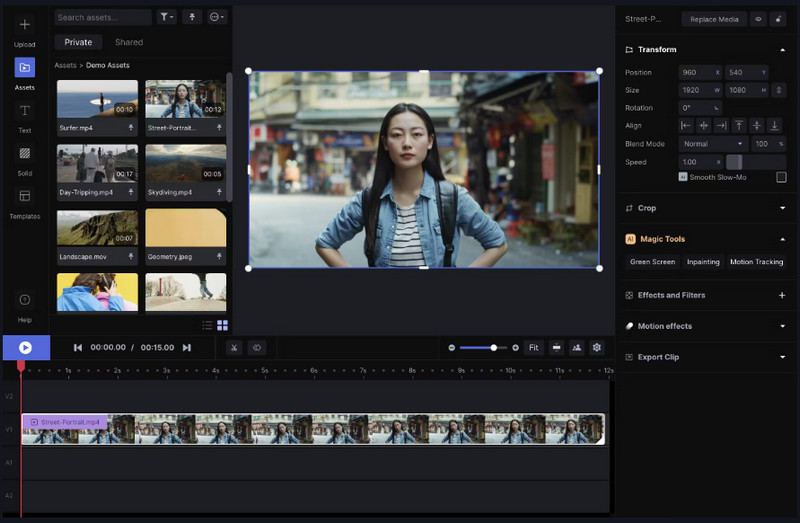Switch to the Shared tab
The height and width of the screenshot is (523, 800).
[129, 43]
